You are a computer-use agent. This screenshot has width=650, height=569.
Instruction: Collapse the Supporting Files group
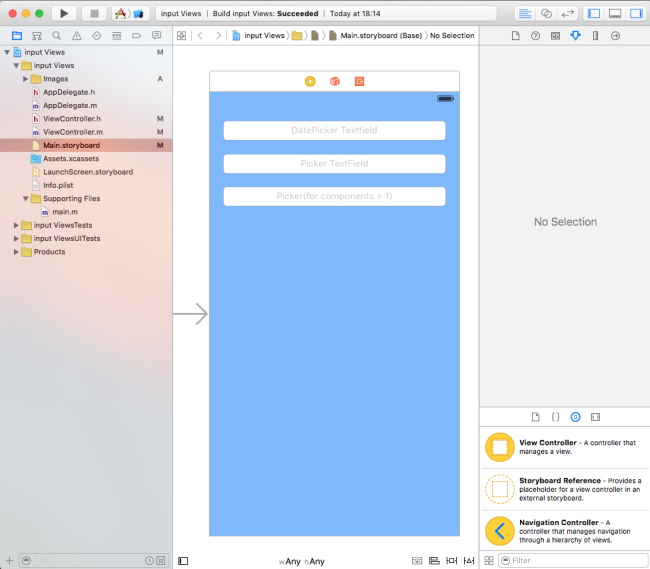[x=25, y=199]
